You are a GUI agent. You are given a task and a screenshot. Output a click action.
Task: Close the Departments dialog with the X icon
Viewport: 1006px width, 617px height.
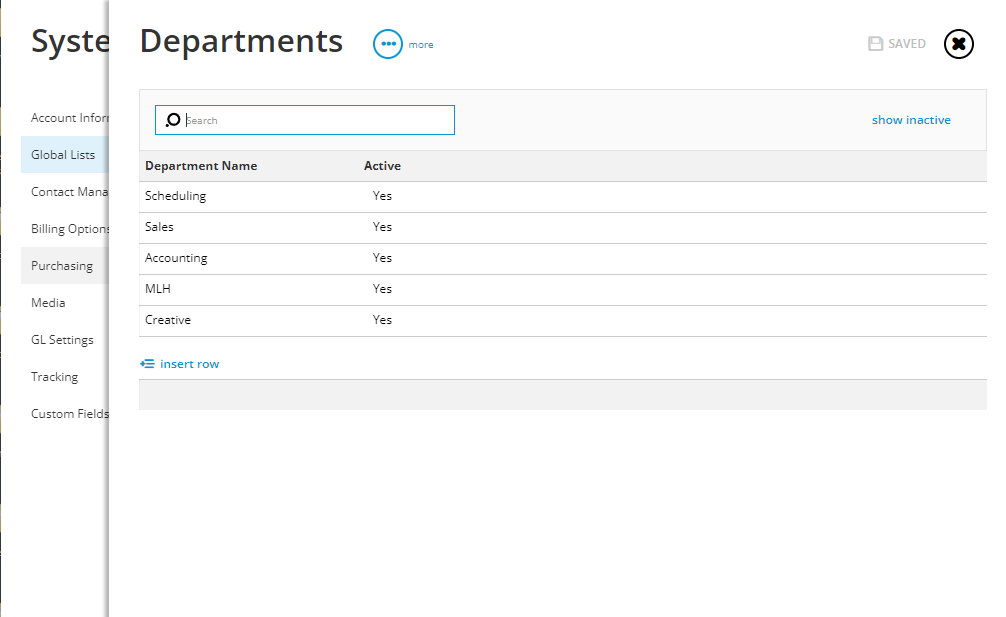tap(957, 43)
